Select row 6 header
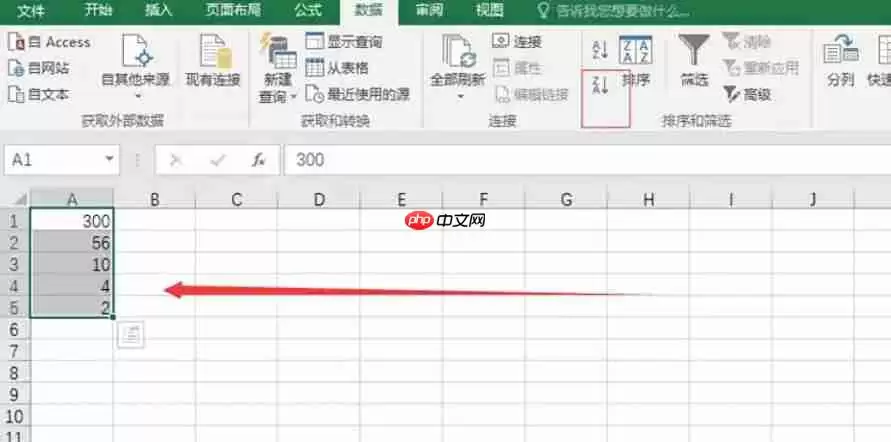This screenshot has width=891, height=442. coord(15,330)
